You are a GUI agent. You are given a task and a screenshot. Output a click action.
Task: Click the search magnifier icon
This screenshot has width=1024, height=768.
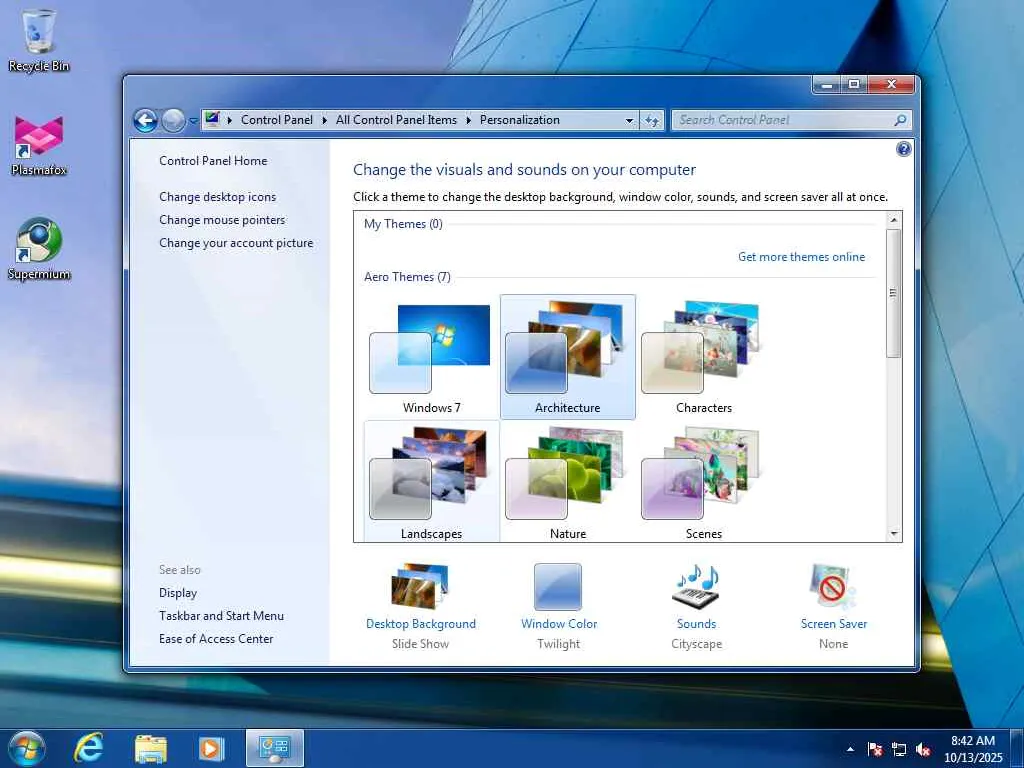(x=900, y=120)
